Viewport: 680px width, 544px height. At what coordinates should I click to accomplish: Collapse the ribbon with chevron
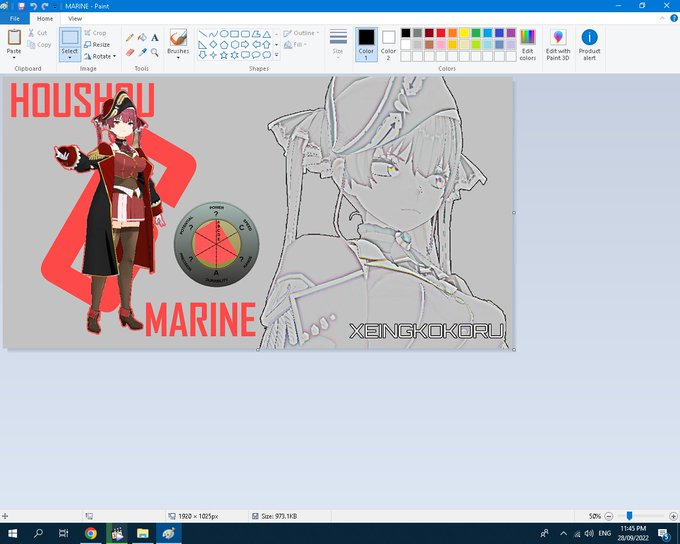click(x=662, y=18)
